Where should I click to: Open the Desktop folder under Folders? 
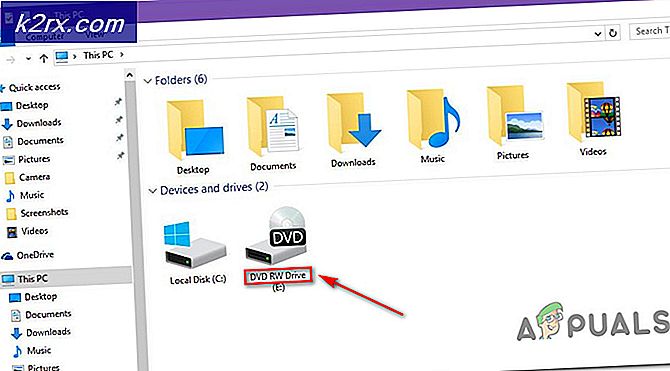(194, 137)
